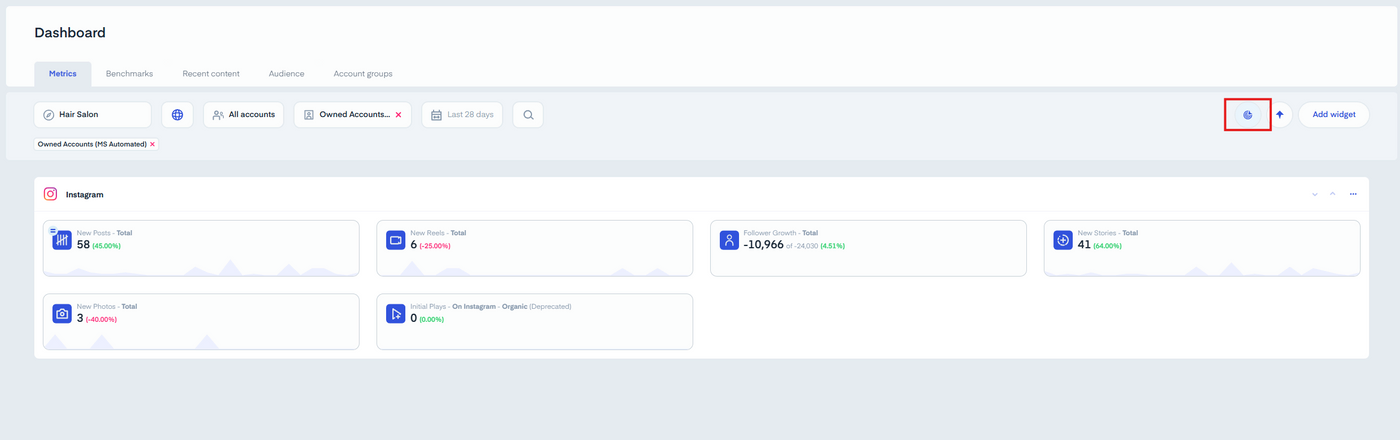Open the Instagram section three-dot menu
Viewport: 1400px width, 440px height.
(x=1353, y=194)
